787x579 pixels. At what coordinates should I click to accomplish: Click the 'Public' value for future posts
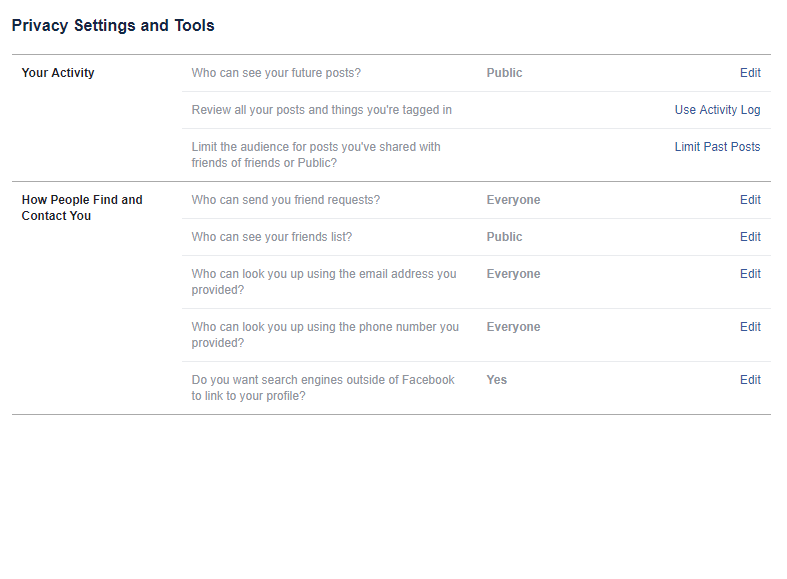point(504,73)
